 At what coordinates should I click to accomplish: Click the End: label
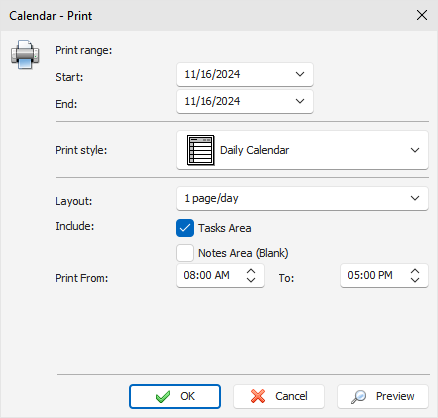pyautogui.click(x=66, y=104)
